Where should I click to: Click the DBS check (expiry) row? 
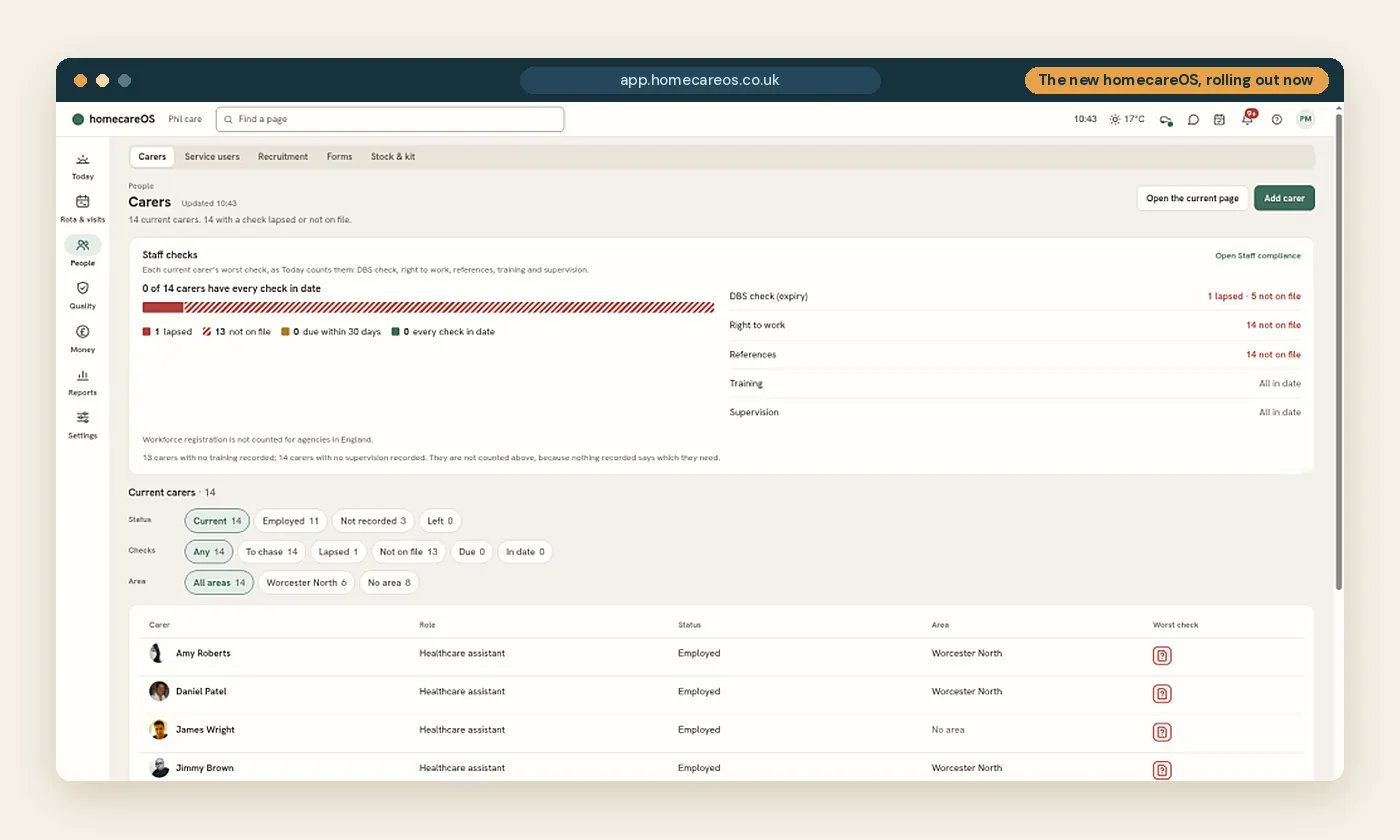1015,297
